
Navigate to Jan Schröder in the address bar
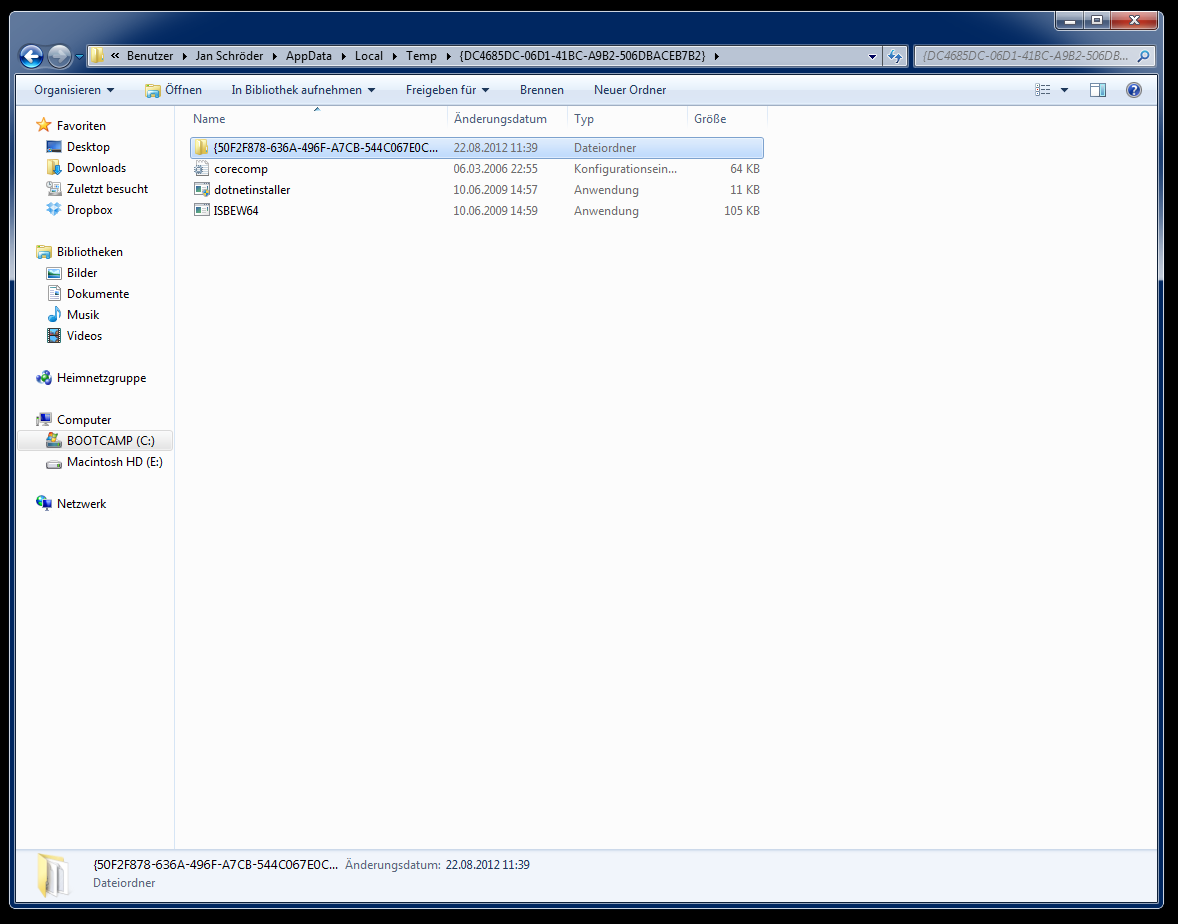pyautogui.click(x=229, y=56)
